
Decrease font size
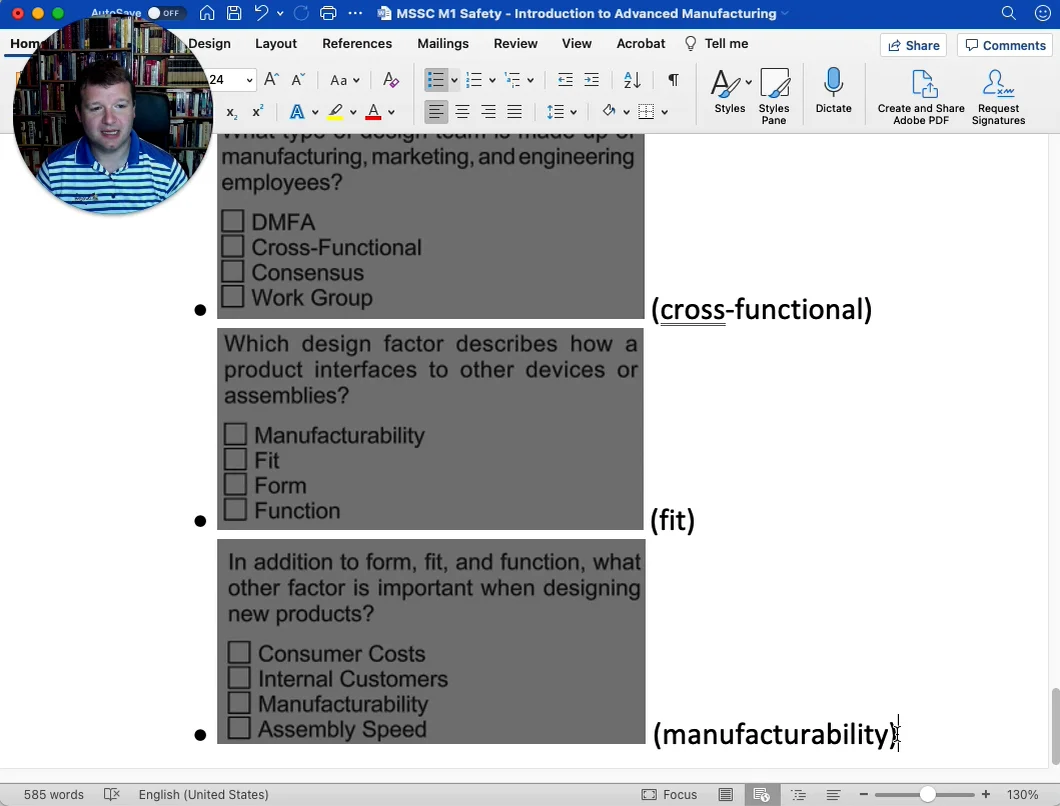tap(297, 80)
